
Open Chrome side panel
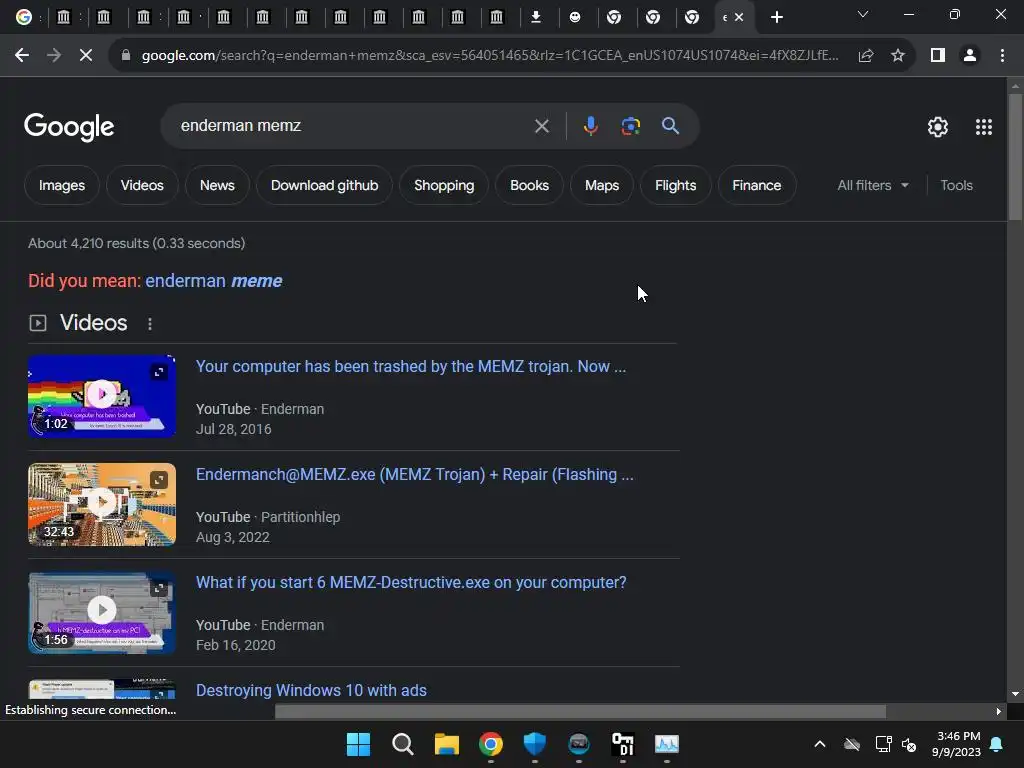(x=938, y=56)
